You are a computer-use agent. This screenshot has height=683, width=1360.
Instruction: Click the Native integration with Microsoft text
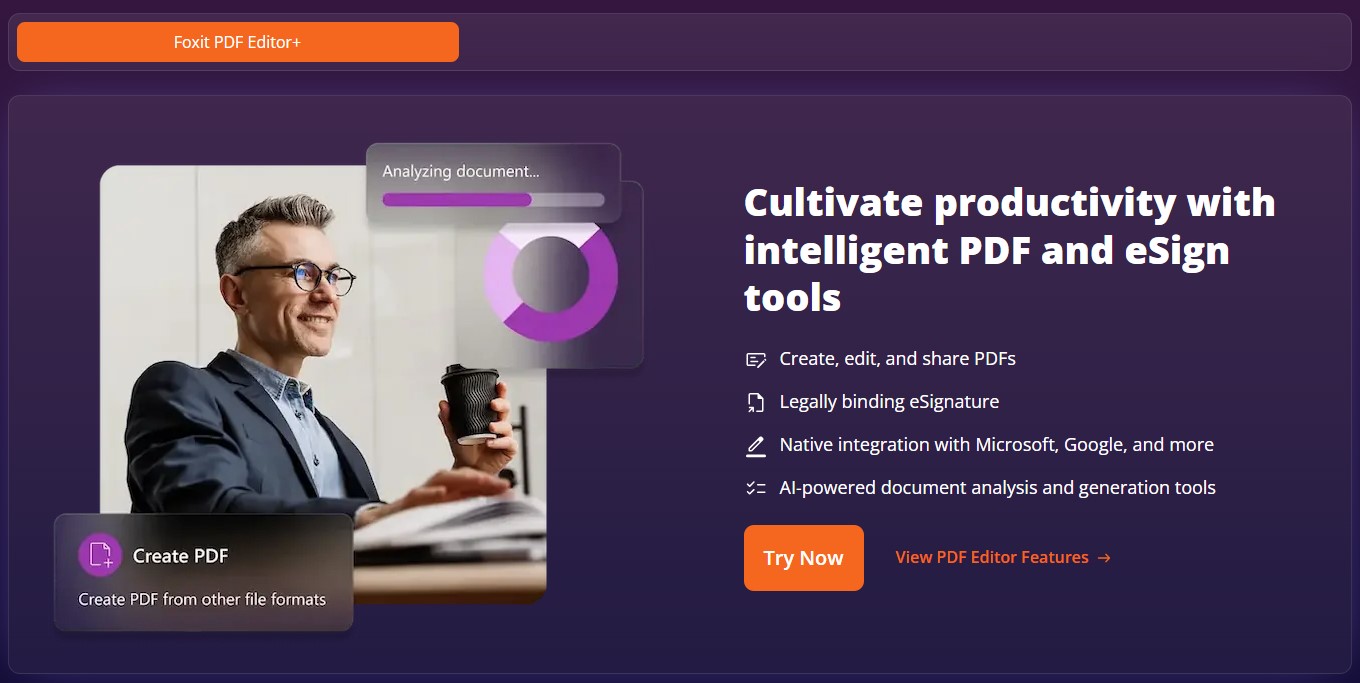pos(997,445)
